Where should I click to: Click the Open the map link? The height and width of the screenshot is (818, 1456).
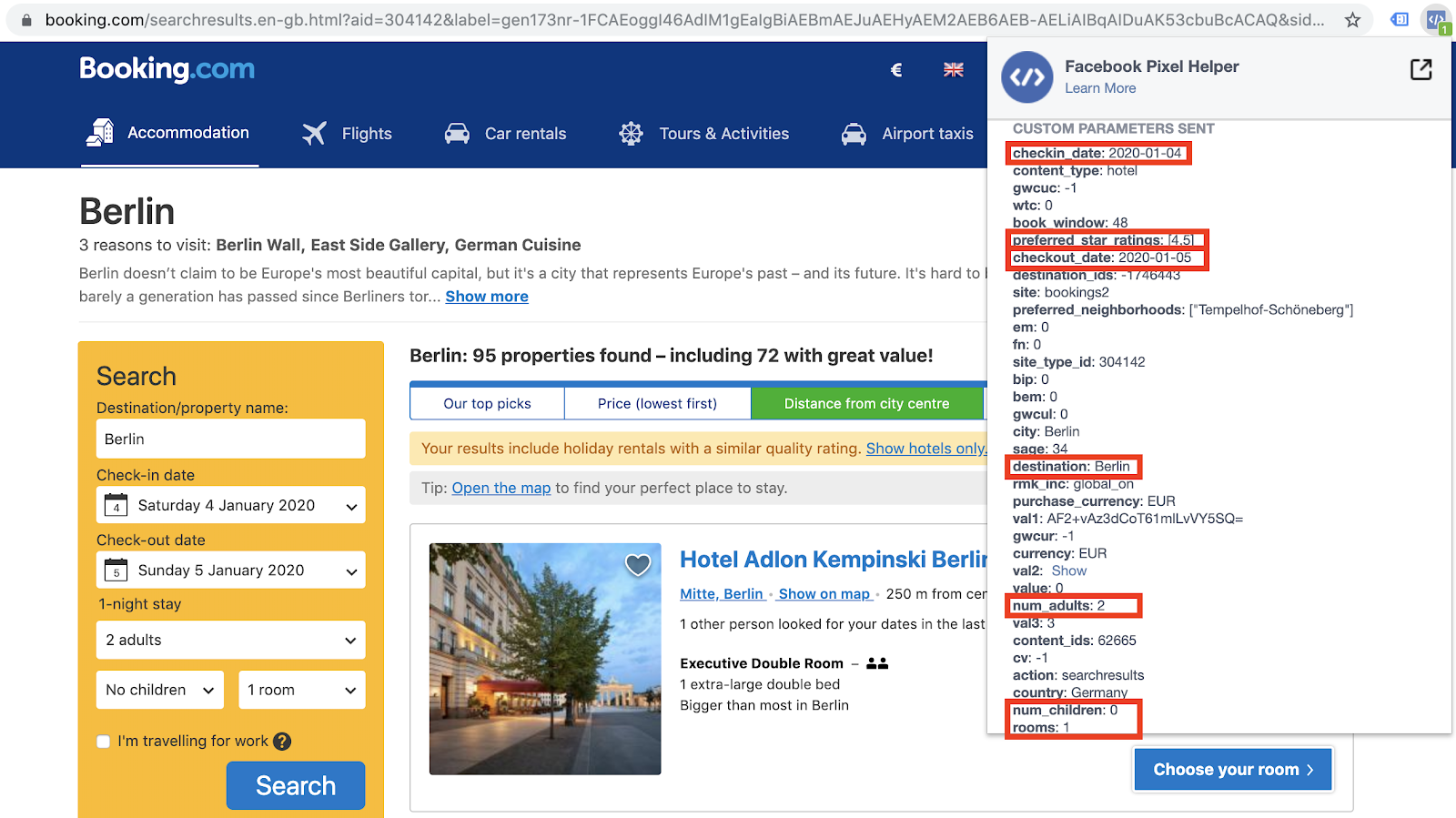[x=501, y=489]
